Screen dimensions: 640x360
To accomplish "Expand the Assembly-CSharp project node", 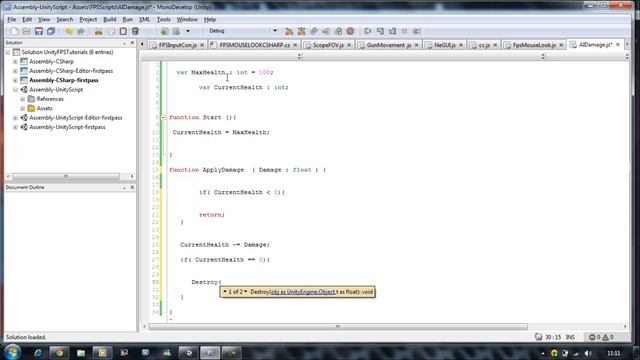I will click(x=15, y=62).
